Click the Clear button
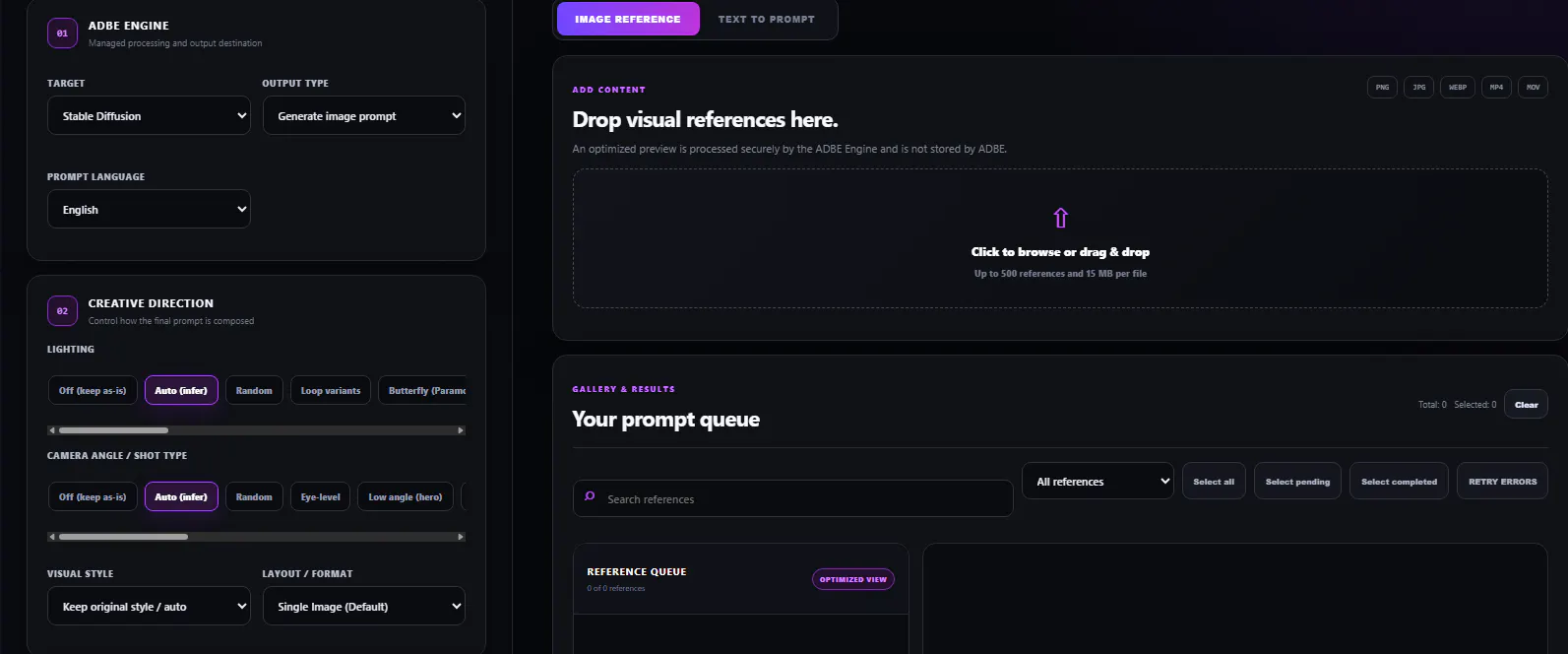The height and width of the screenshot is (654, 1568). tap(1527, 405)
